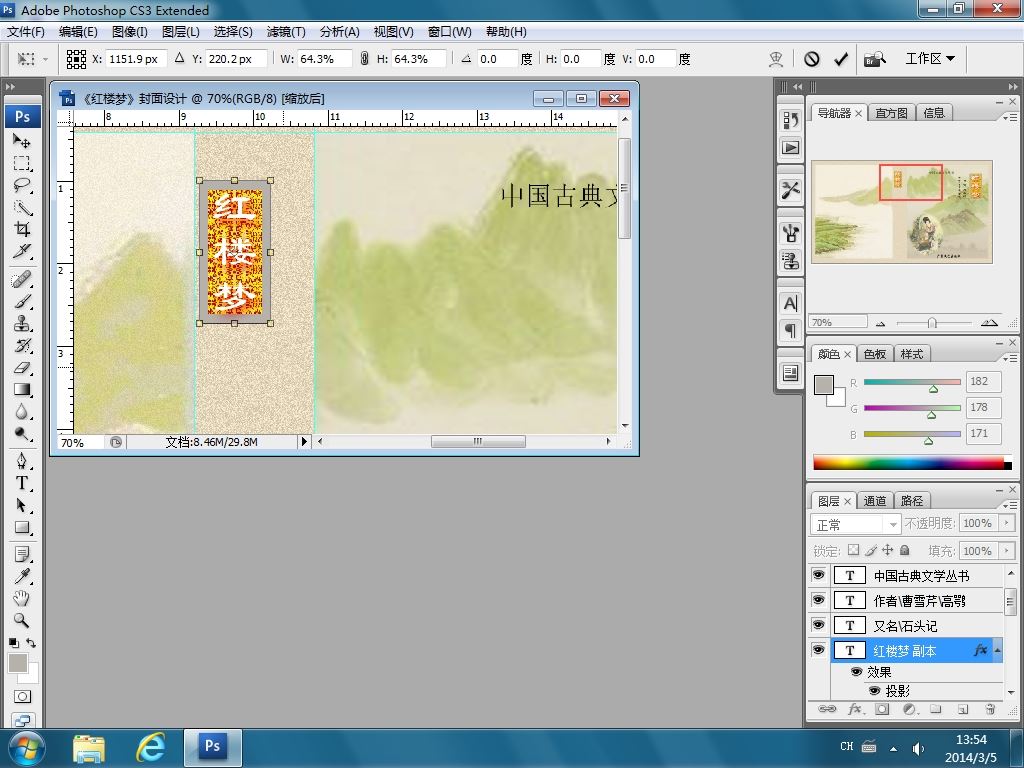1024x768 pixels.
Task: Select the Move tool
Action: click(22, 140)
